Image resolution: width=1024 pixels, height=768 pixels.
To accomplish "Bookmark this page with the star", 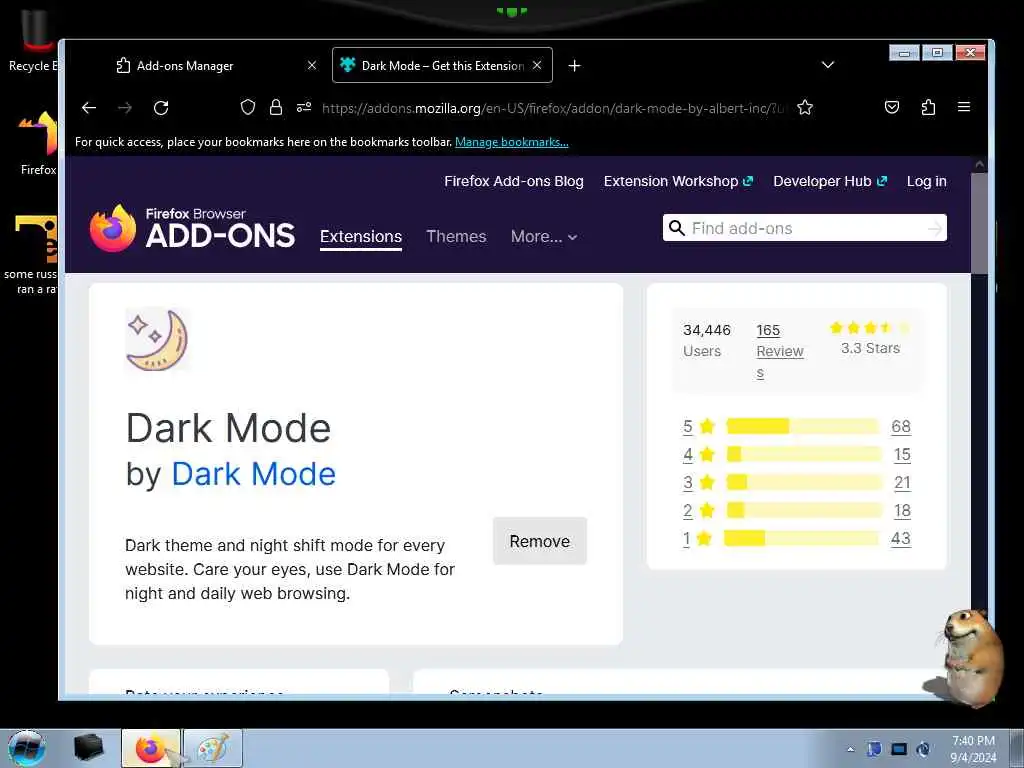I will (805, 107).
